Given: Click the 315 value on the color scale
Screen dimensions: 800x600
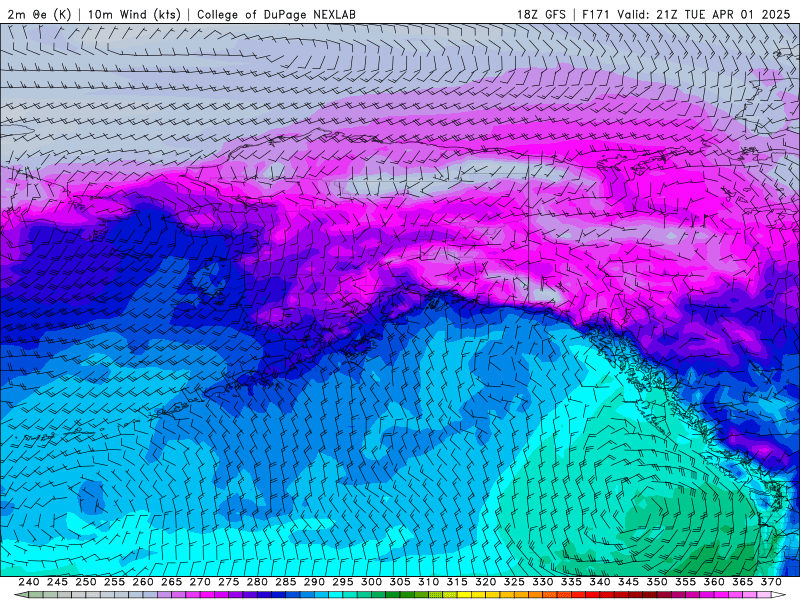Looking at the screenshot, I should tap(457, 582).
